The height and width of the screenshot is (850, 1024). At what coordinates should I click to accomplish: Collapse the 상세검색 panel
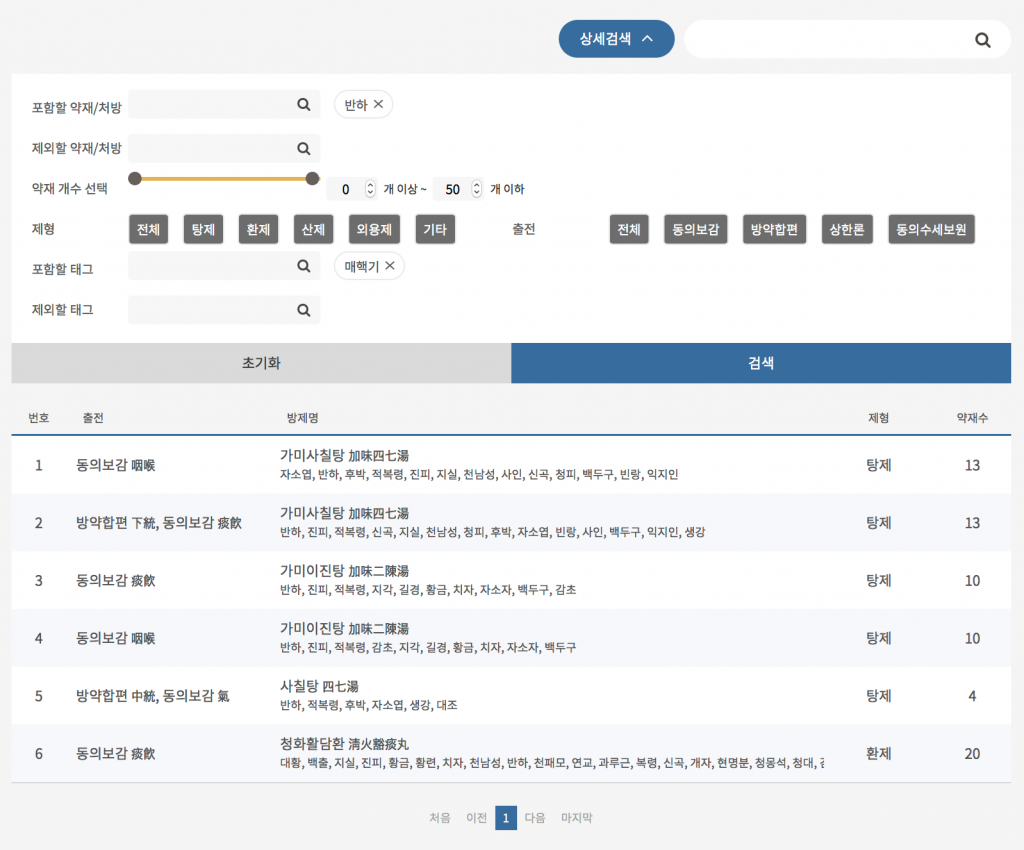click(616, 39)
